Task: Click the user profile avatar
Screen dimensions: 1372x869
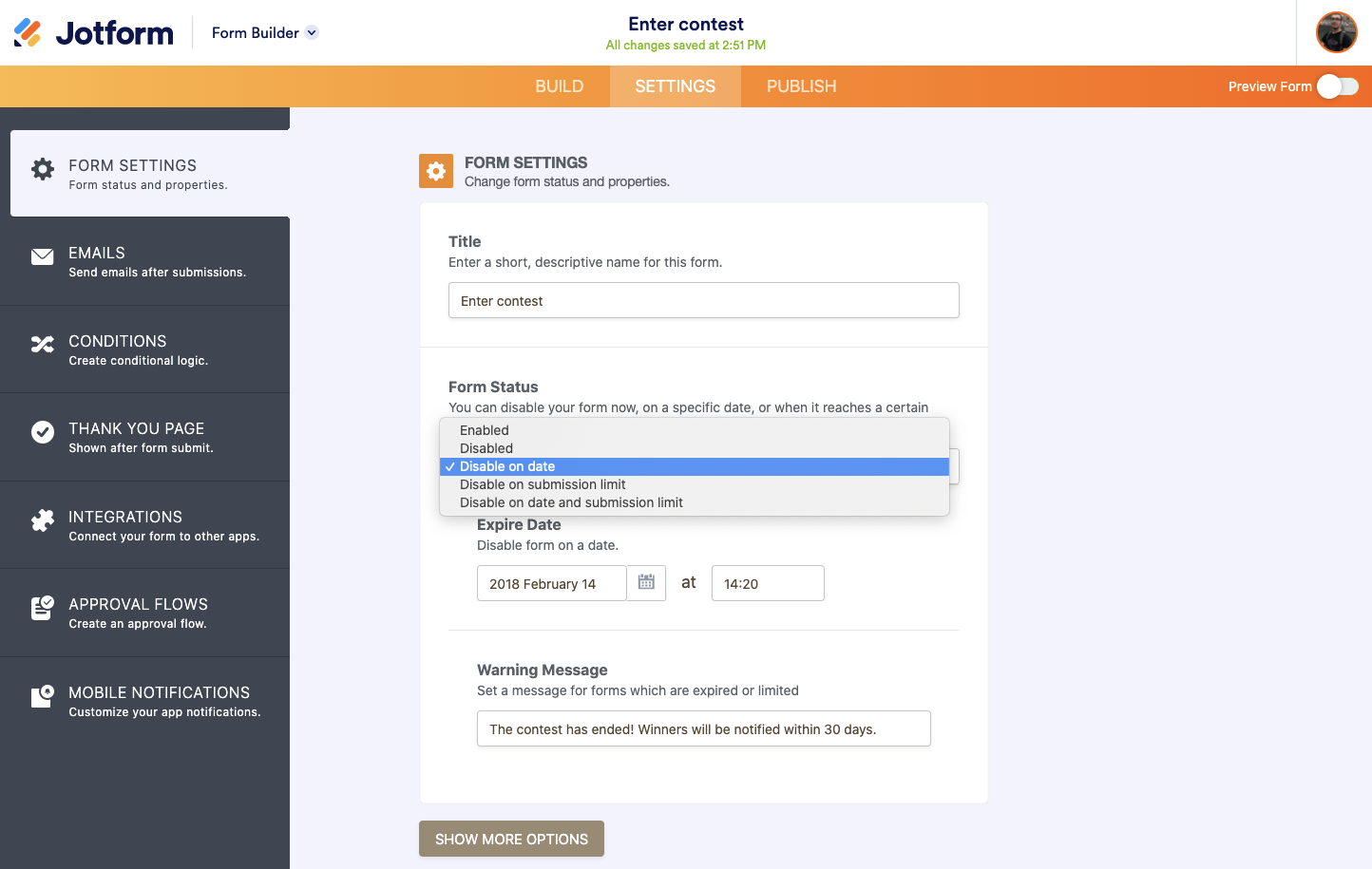Action: [x=1336, y=31]
